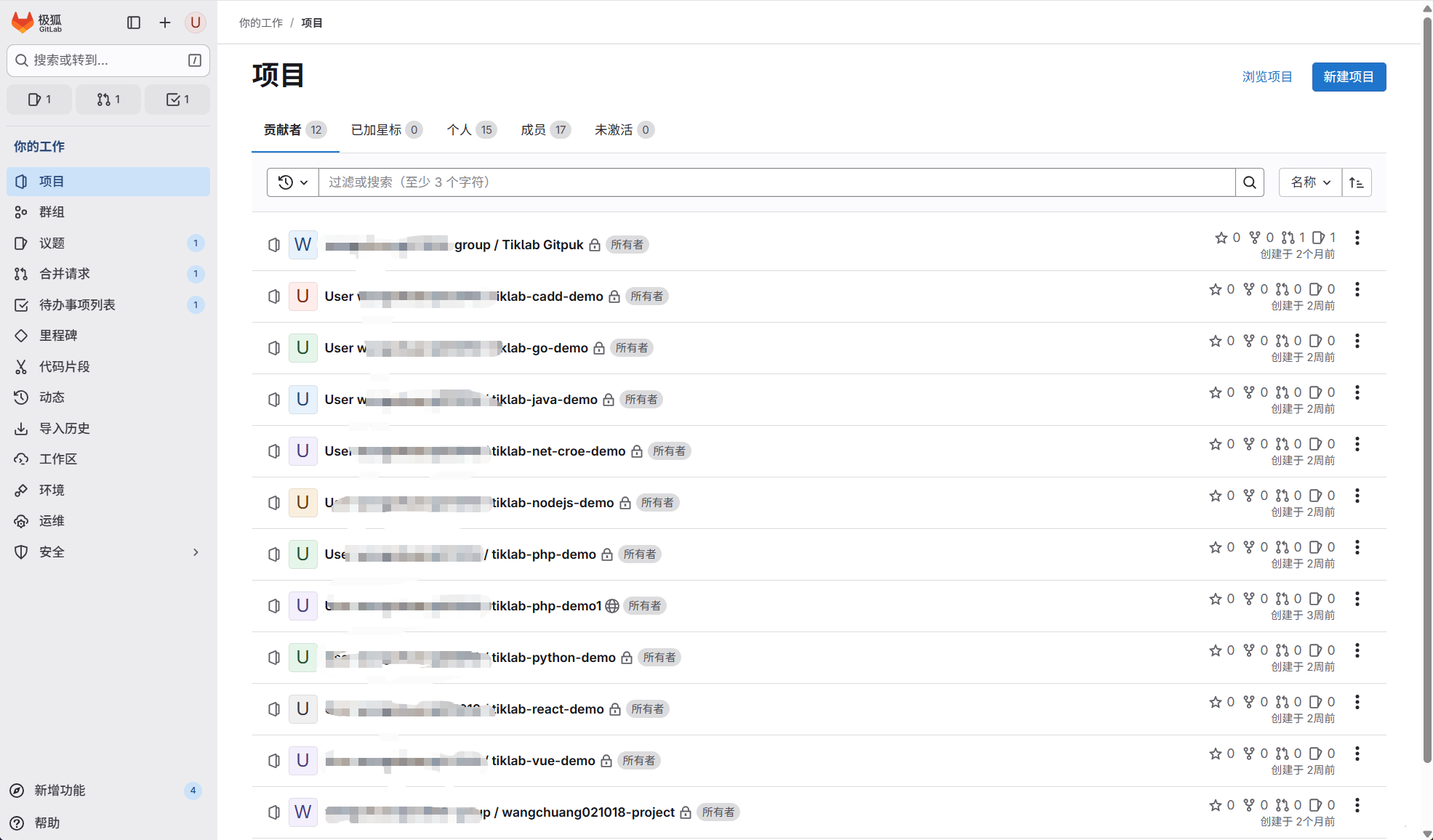Image resolution: width=1433 pixels, height=840 pixels.
Task: Switch to the 已加星标 tab
Action: 385,130
